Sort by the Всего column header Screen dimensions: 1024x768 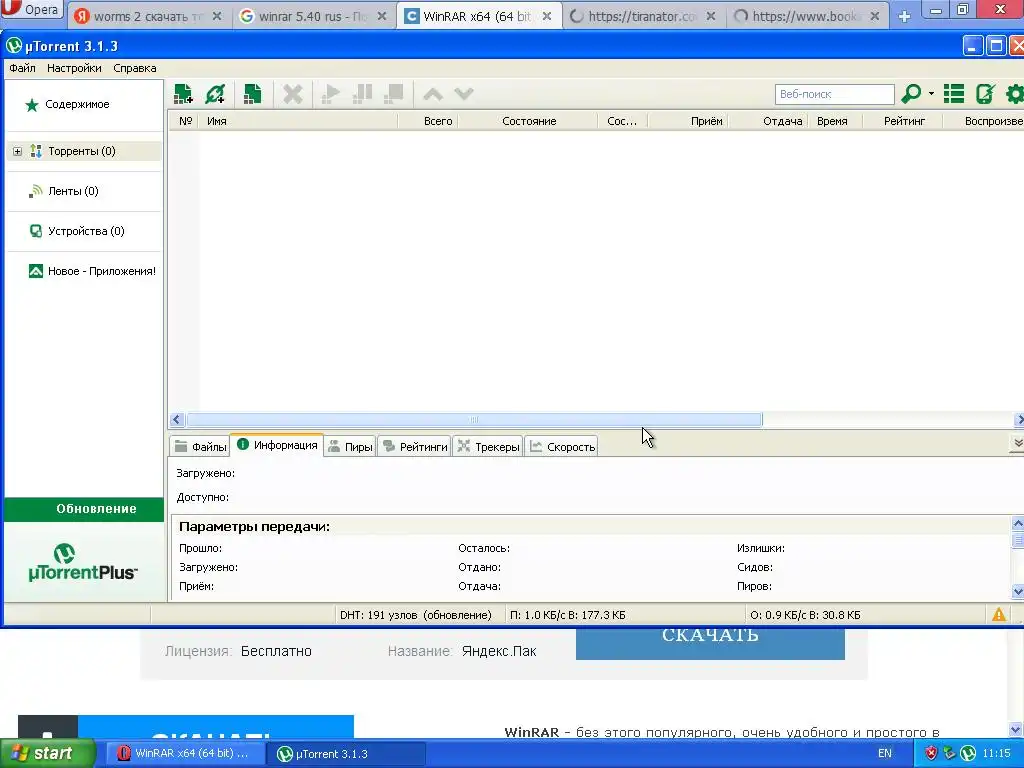pos(428,121)
